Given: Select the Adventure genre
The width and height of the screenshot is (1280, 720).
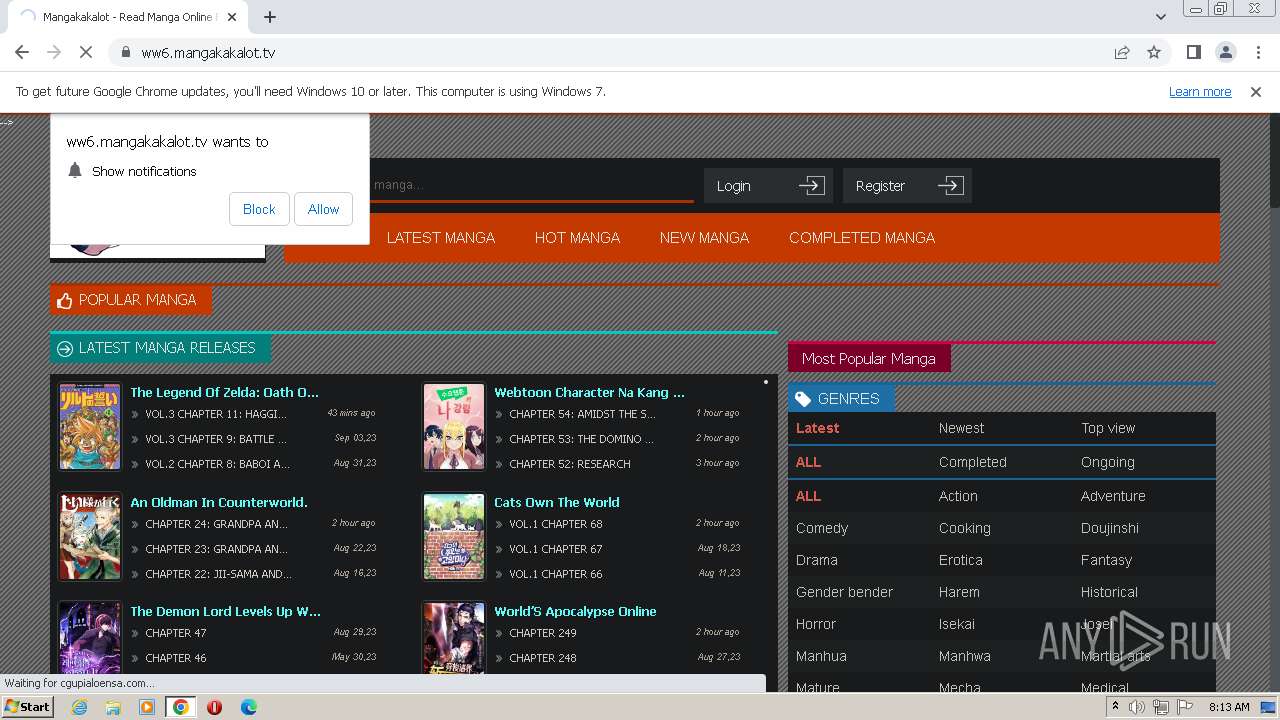Looking at the screenshot, I should pyautogui.click(x=1113, y=496).
